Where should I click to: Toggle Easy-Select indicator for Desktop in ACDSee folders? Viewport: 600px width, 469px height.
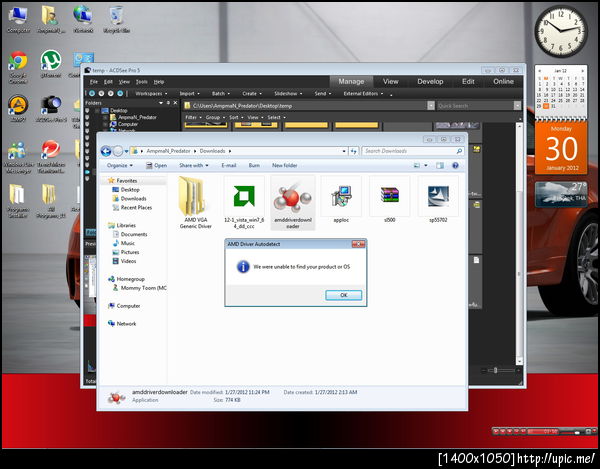coord(87,111)
